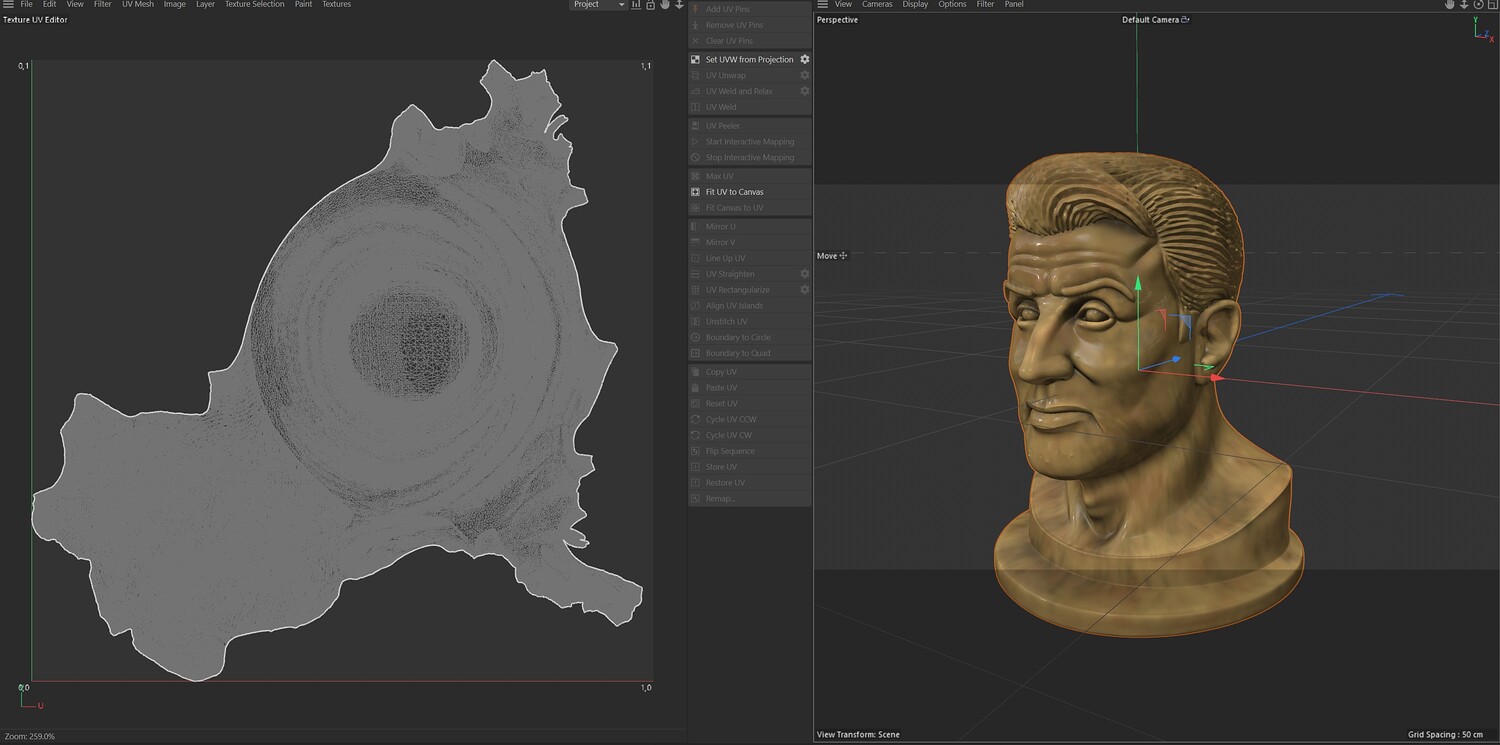Open the UV Mesh menu
Viewport: 1500px width, 745px height.
[138, 5]
